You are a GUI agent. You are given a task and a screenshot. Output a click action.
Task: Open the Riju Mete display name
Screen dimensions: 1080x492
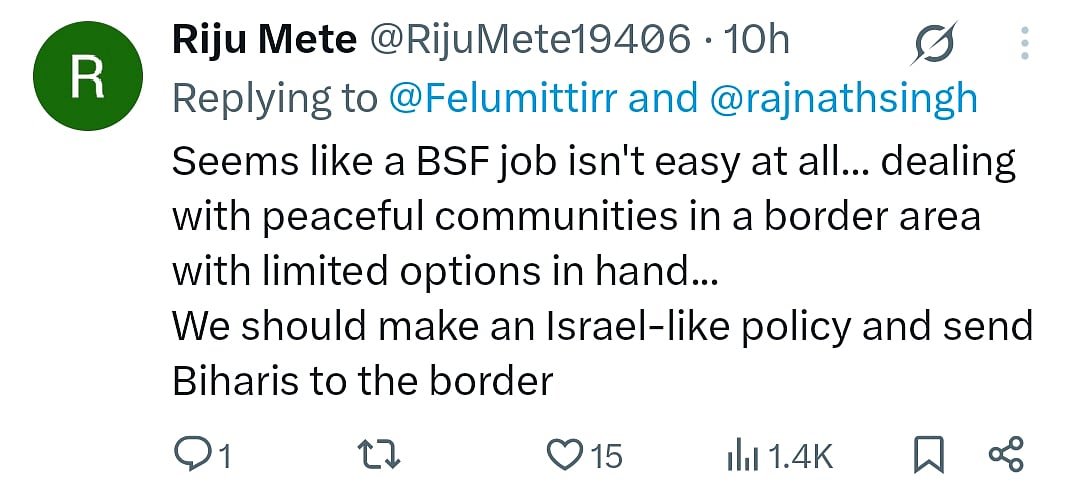264,40
